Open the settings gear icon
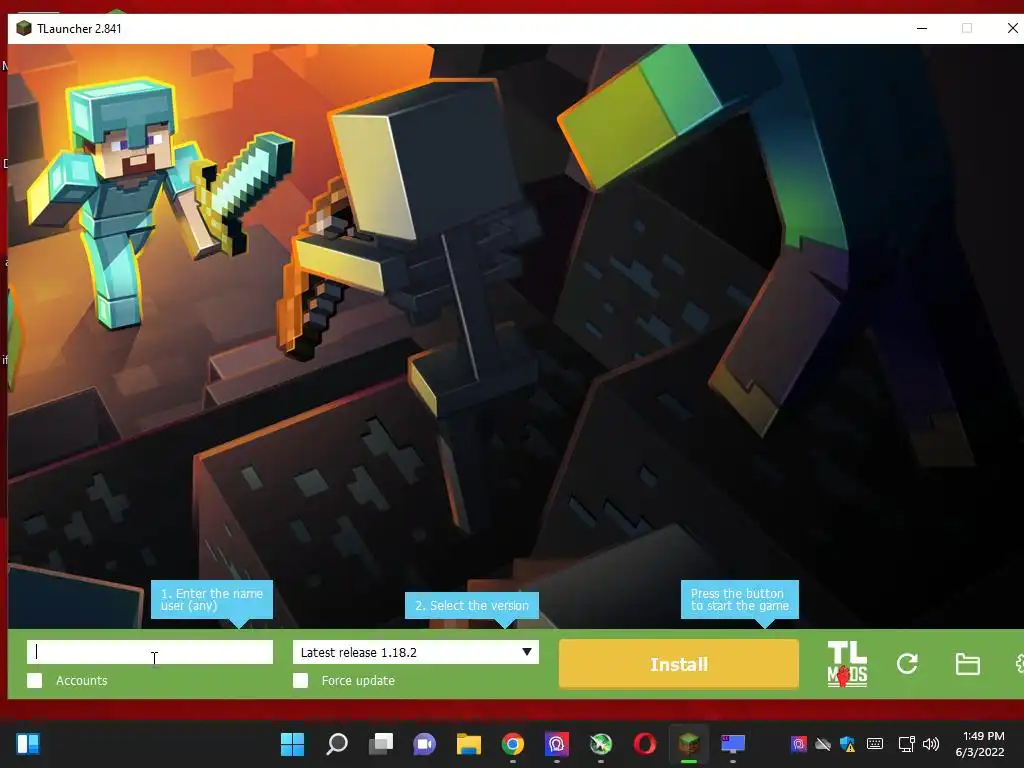 1019,664
